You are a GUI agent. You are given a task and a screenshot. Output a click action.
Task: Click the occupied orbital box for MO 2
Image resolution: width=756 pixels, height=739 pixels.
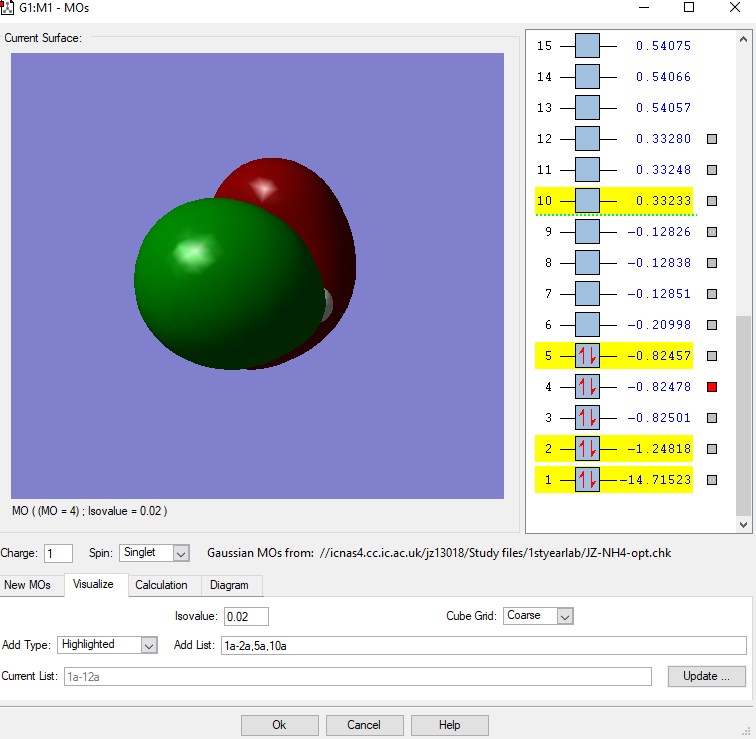pos(587,449)
